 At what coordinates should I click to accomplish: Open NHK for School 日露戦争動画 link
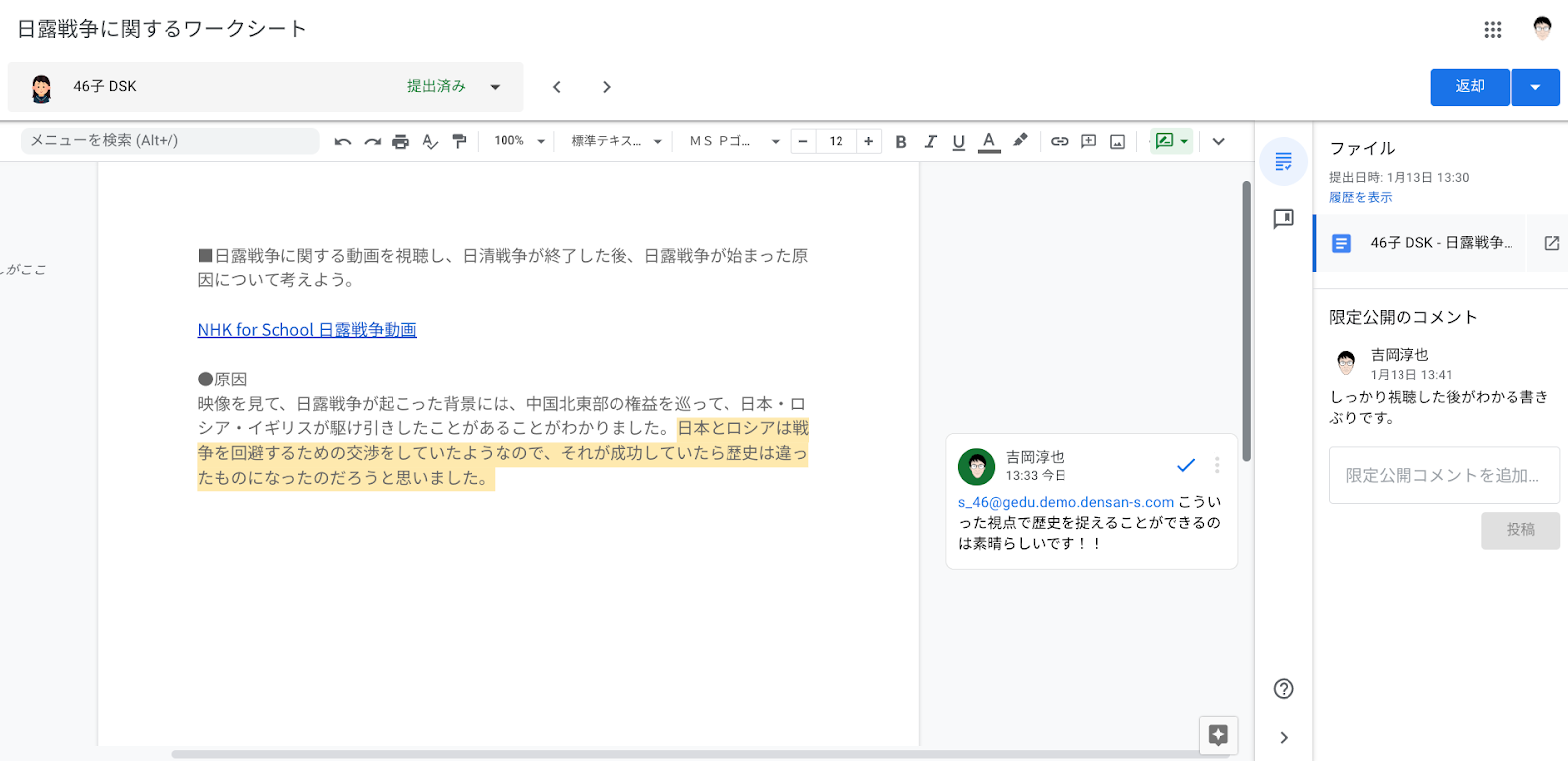(x=307, y=330)
